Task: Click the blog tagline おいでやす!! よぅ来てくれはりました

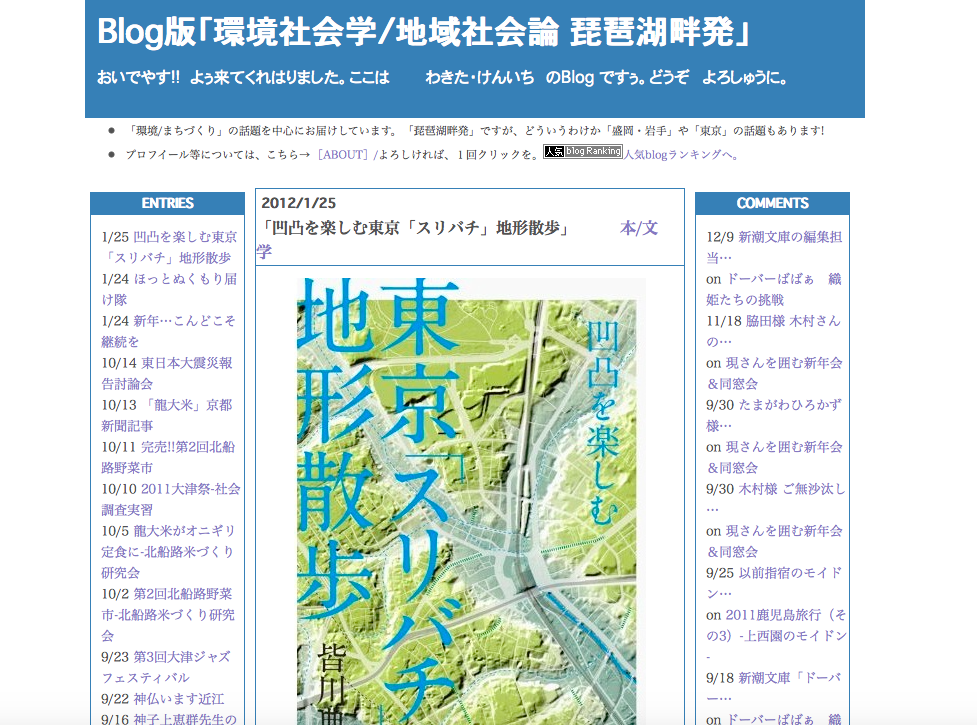Action: pyautogui.click(x=442, y=77)
